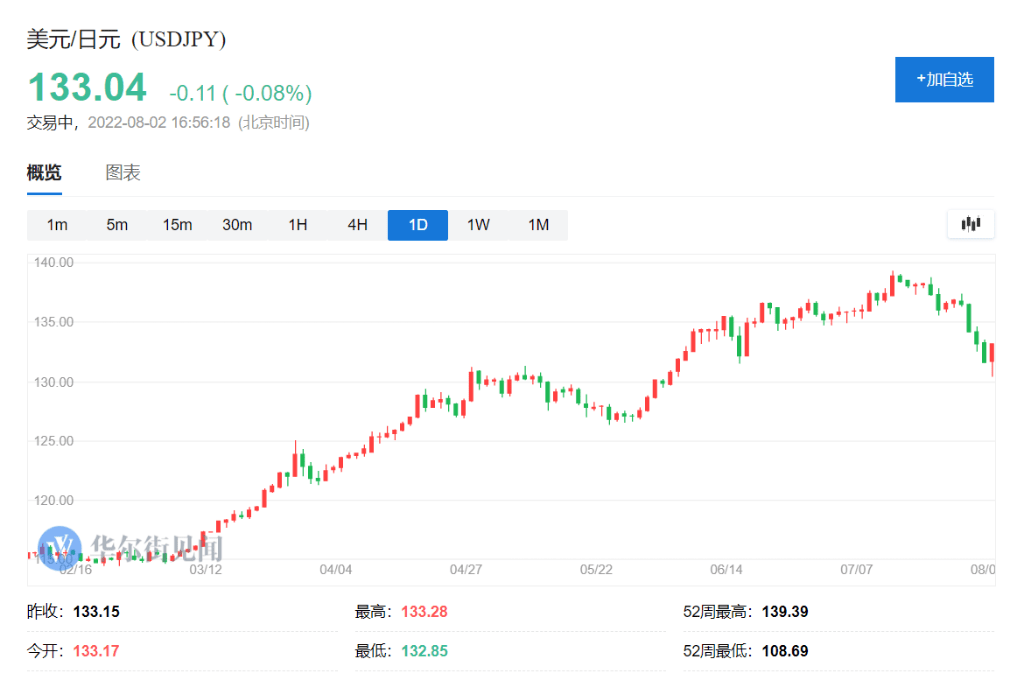The height and width of the screenshot is (673, 1024).
Task: Switch to the 概览 overview tab
Action: [44, 173]
